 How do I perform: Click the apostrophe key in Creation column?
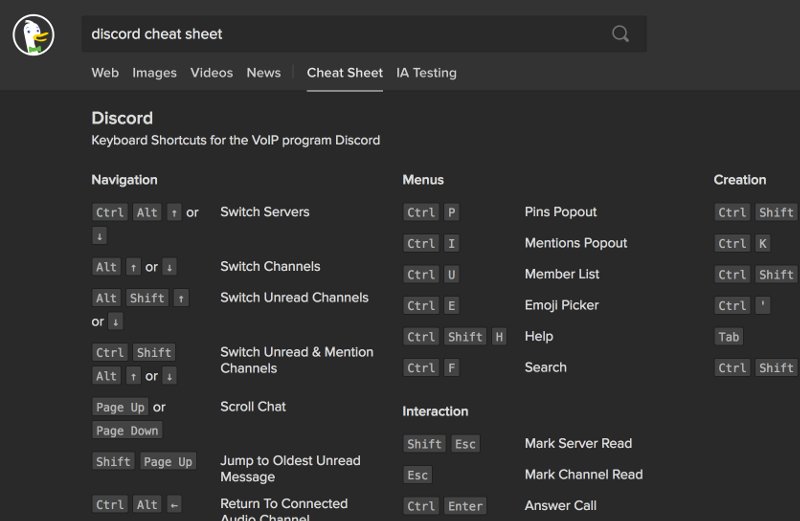[763, 306]
